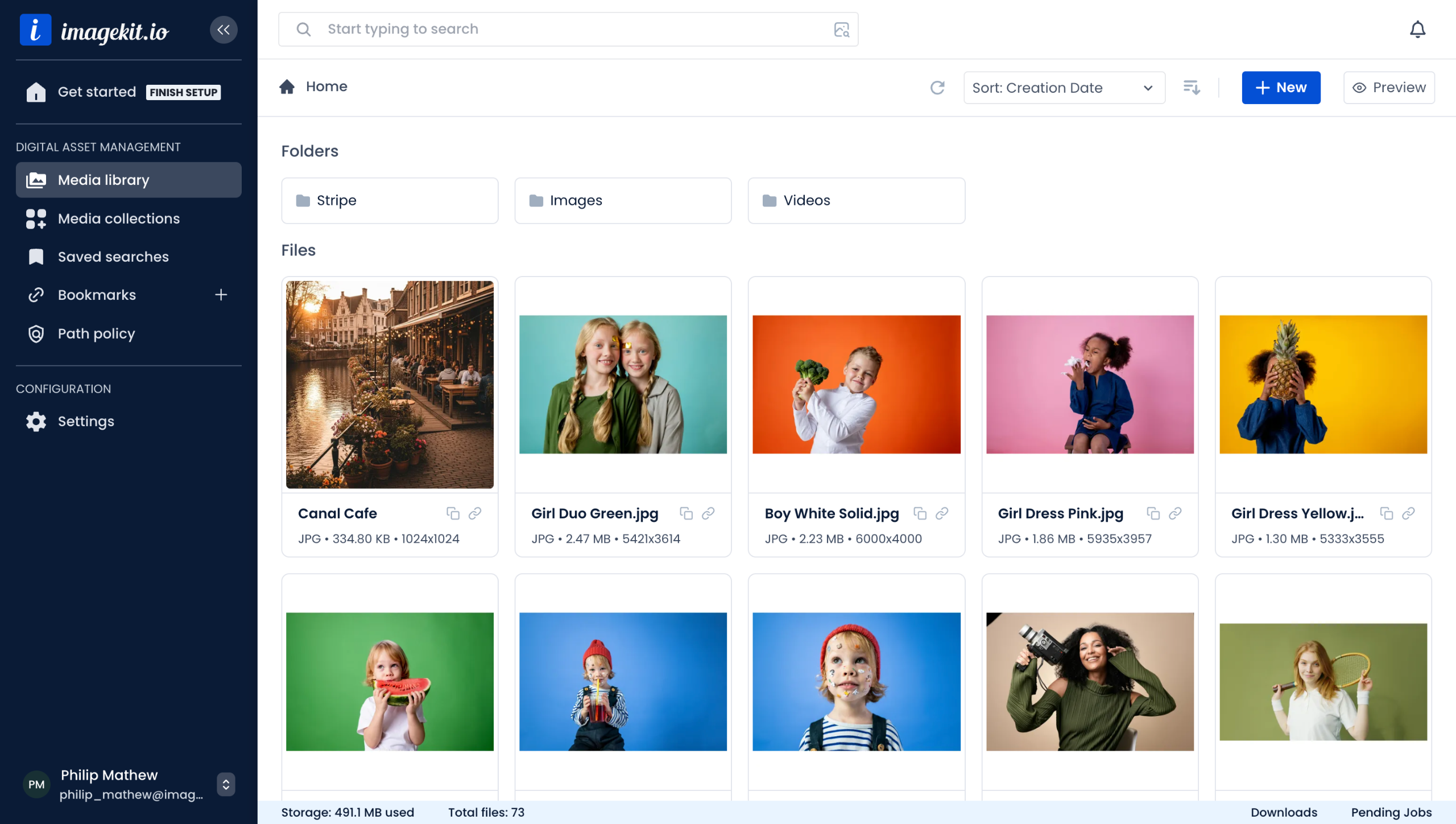Add a bookmark with the plus icon
This screenshot has width=1456, height=824.
tap(221, 295)
